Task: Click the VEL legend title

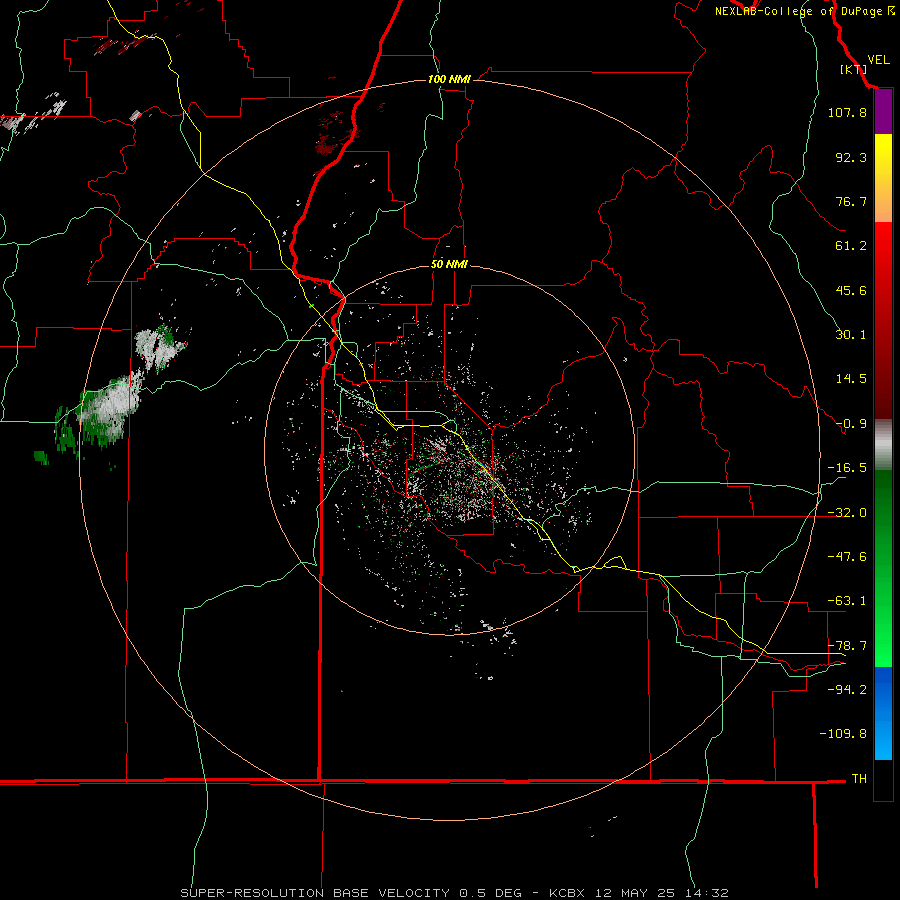Action: tap(878, 60)
